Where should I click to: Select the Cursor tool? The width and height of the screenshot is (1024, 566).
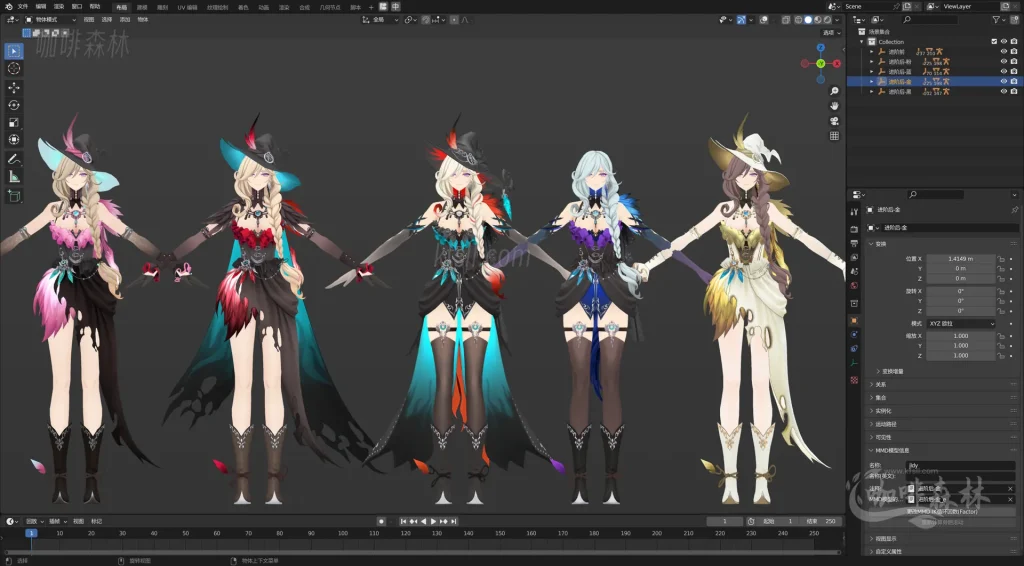coord(14,68)
